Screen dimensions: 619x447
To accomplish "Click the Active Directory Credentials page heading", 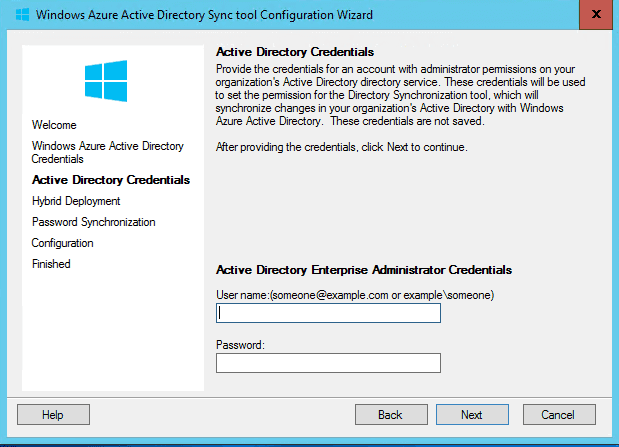I will pyautogui.click(x=295, y=52).
